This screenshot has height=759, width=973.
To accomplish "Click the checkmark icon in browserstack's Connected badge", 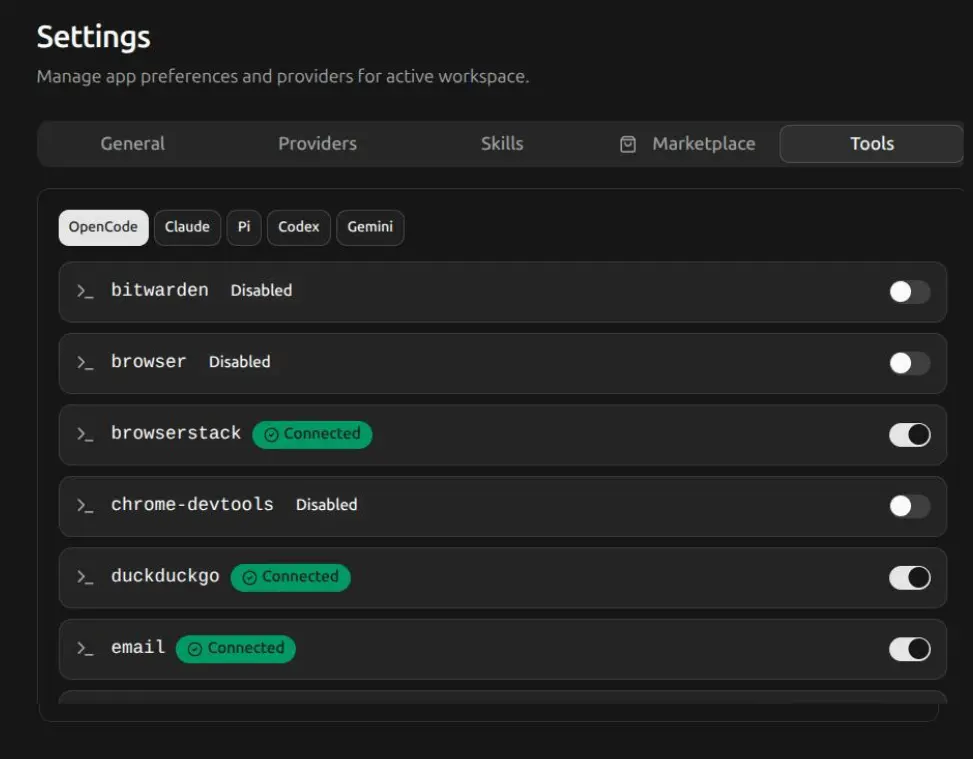I will point(271,435).
